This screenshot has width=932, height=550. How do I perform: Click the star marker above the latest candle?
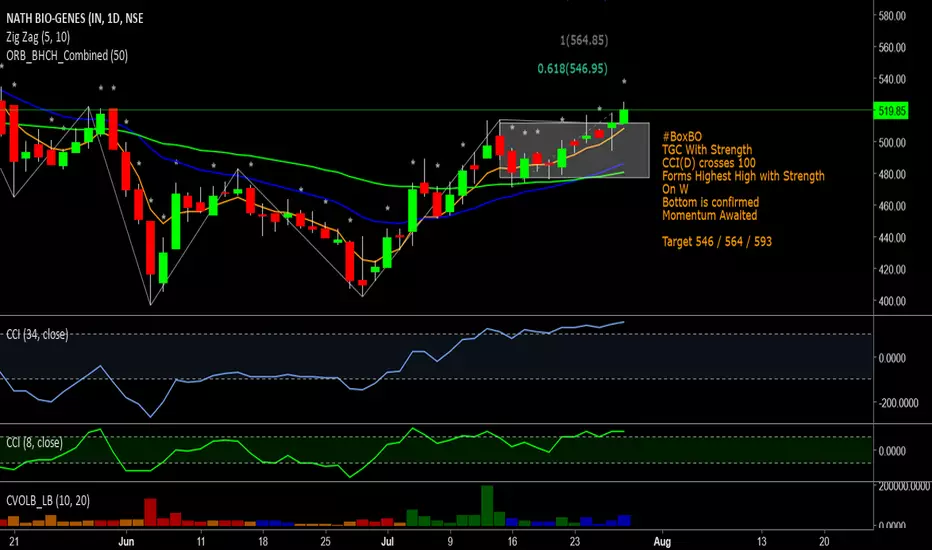(x=624, y=81)
